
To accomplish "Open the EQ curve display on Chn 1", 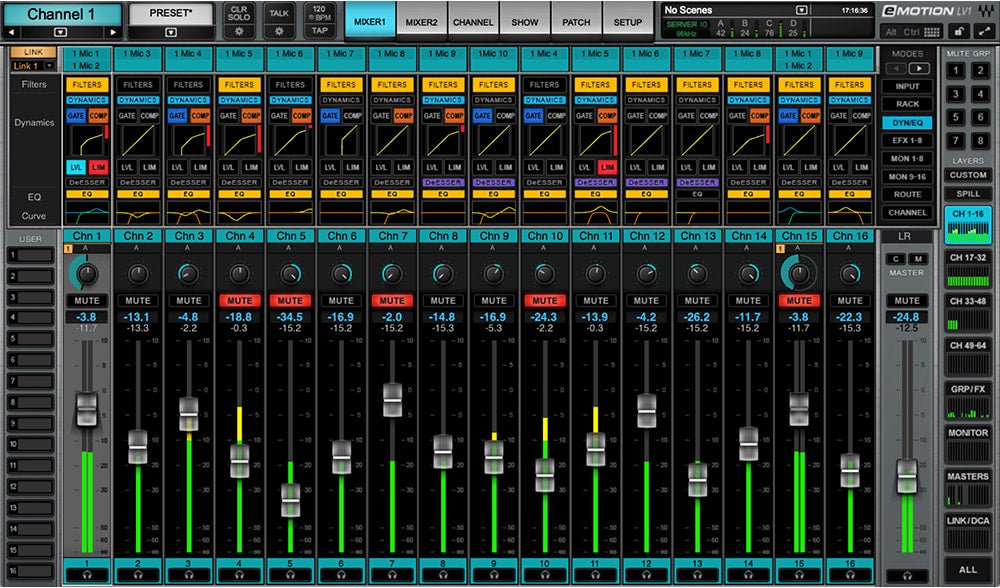I will point(87,213).
